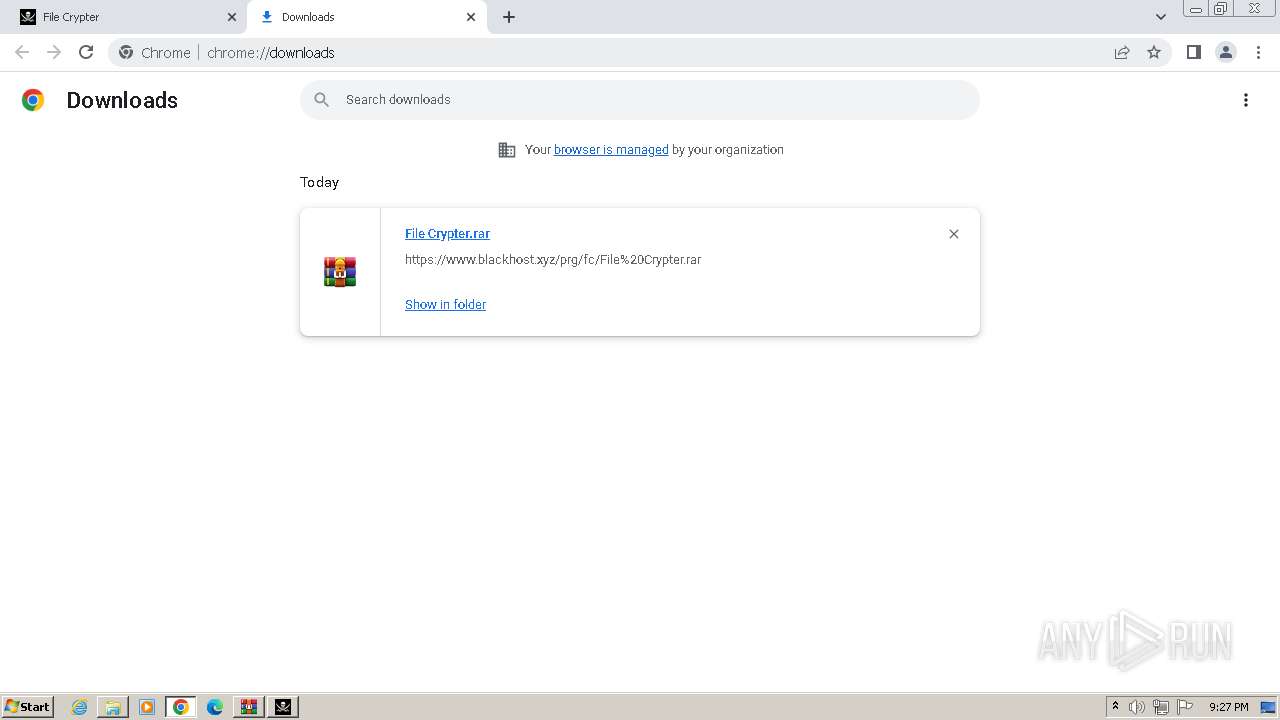This screenshot has height=720, width=1280.
Task: Click the magnifier search icon
Action: click(321, 100)
